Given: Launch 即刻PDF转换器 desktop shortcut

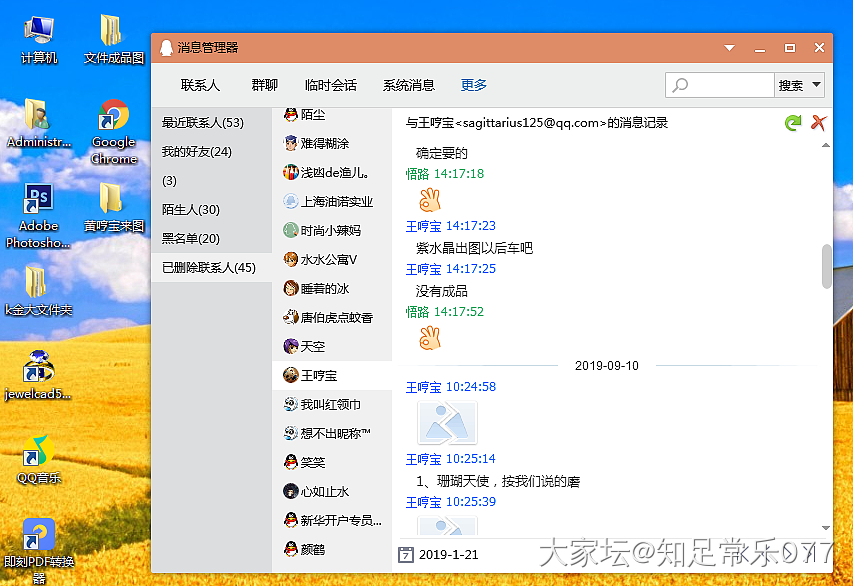Looking at the screenshot, I should [x=38, y=551].
